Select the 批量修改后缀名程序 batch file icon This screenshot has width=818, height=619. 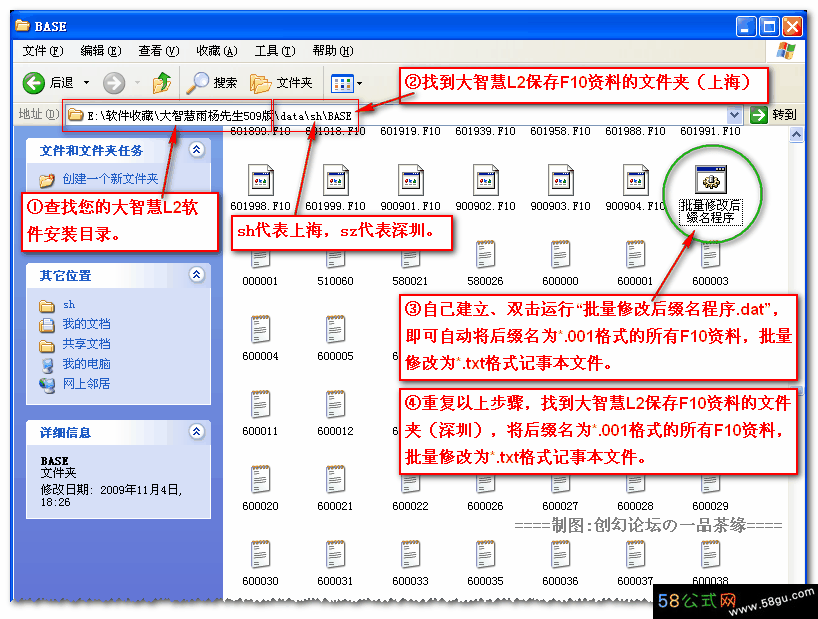pos(711,180)
